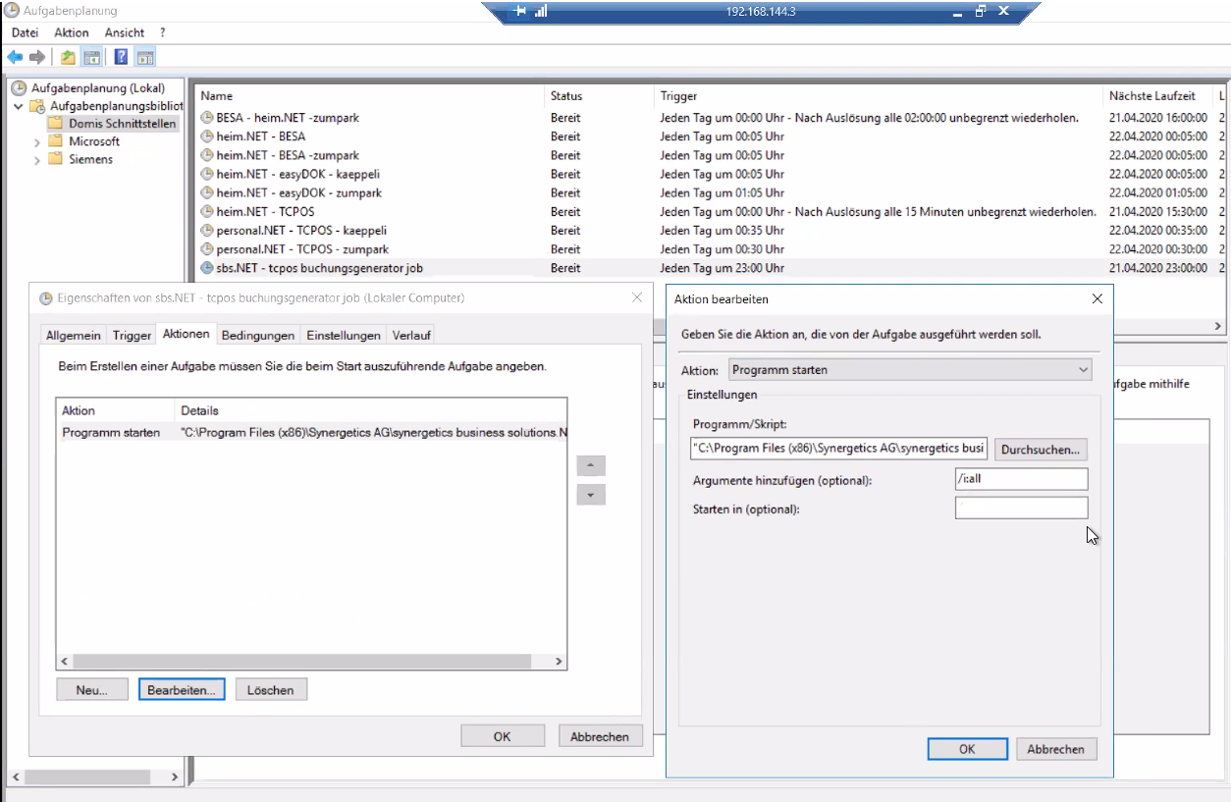Move action up with the up arrow button

point(591,466)
